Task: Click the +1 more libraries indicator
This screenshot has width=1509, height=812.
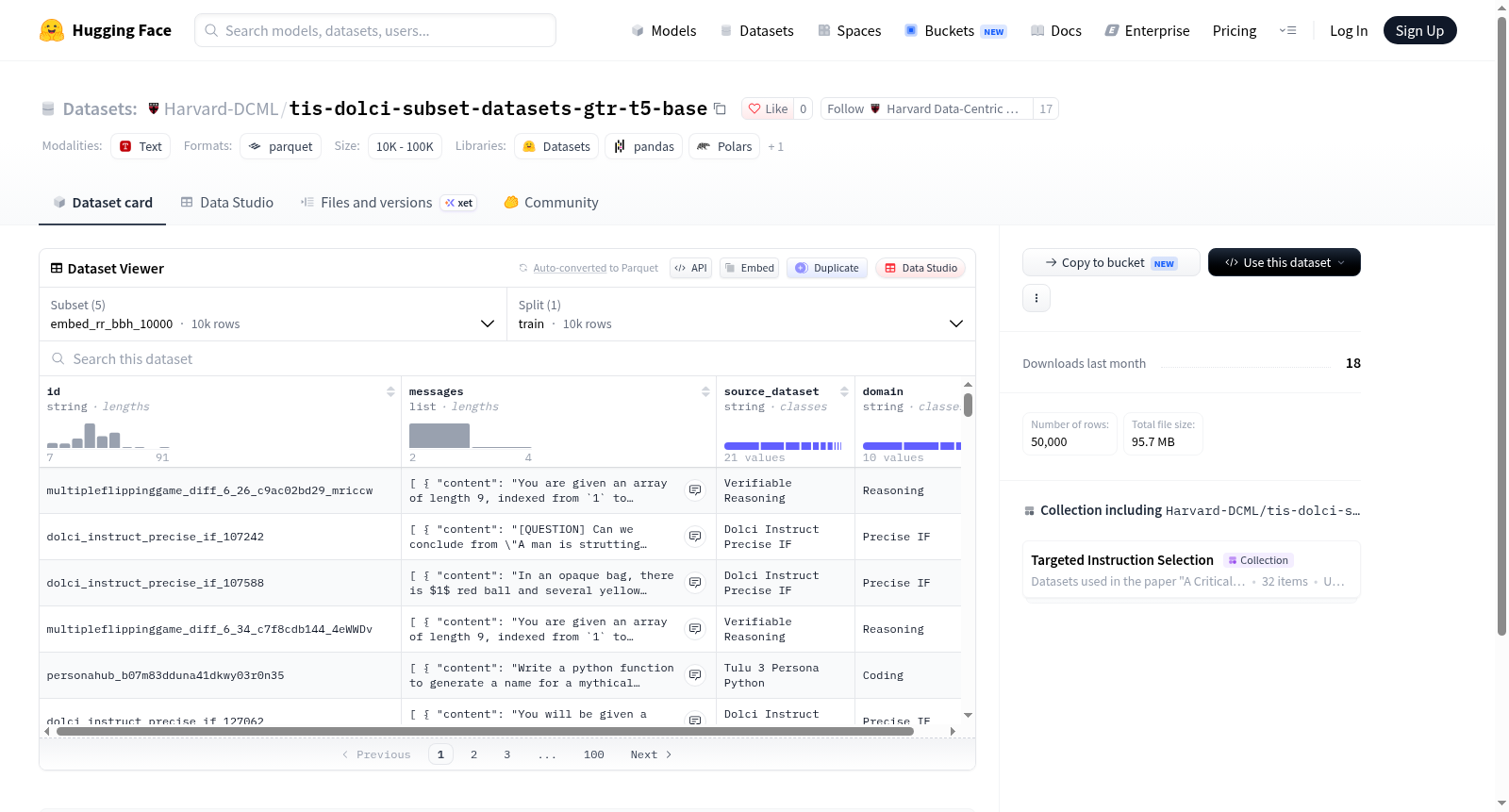Action: coord(776,146)
